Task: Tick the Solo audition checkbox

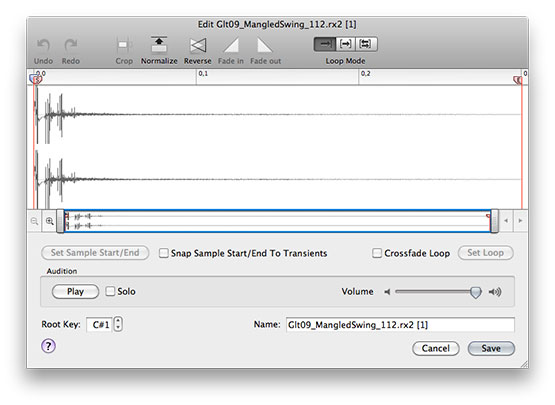Action: pyautogui.click(x=110, y=291)
